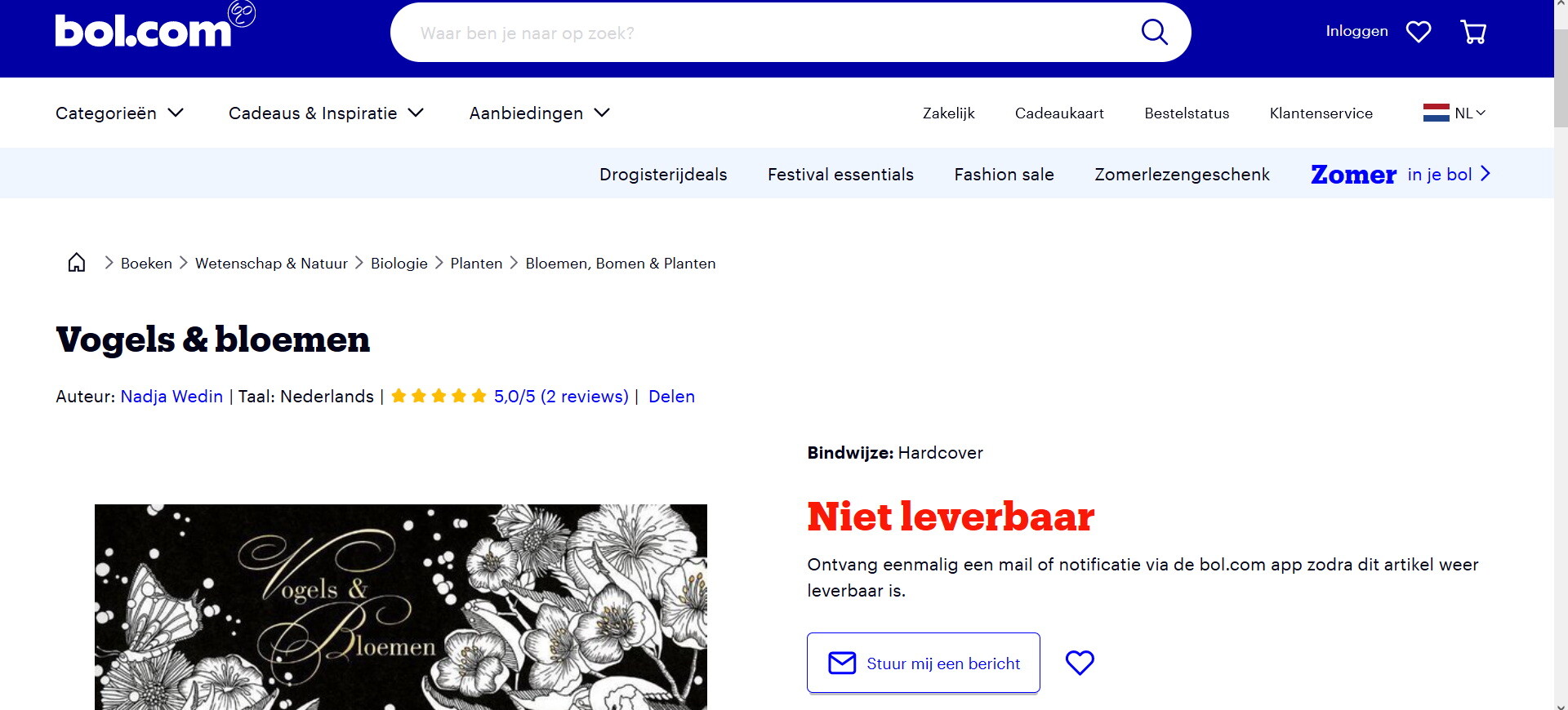This screenshot has width=1568, height=710.
Task: Click the bol.com logo
Action: point(145,30)
